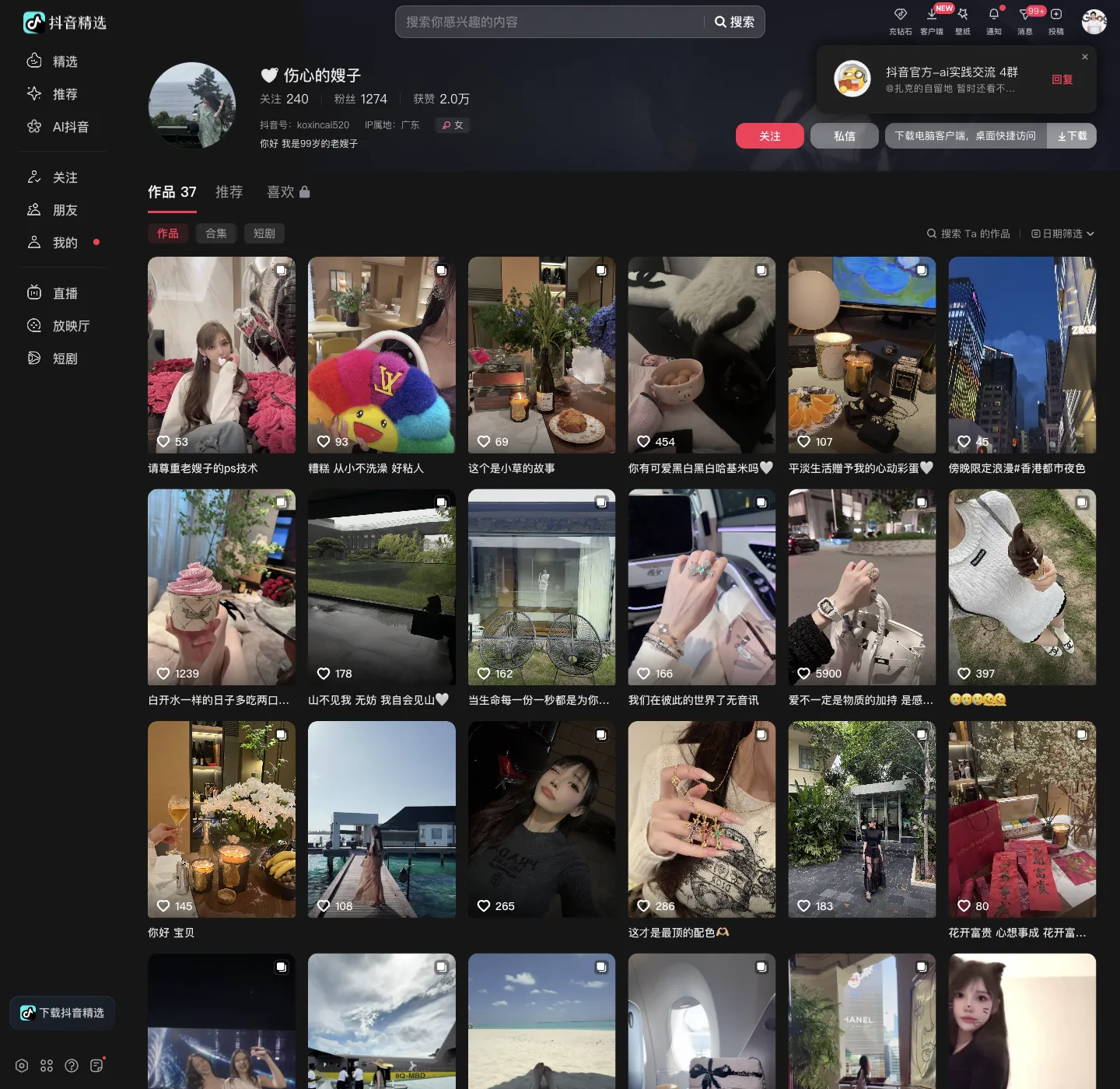The width and height of the screenshot is (1120, 1089).
Task: Open 短剧 in the sidebar
Action: click(62, 358)
